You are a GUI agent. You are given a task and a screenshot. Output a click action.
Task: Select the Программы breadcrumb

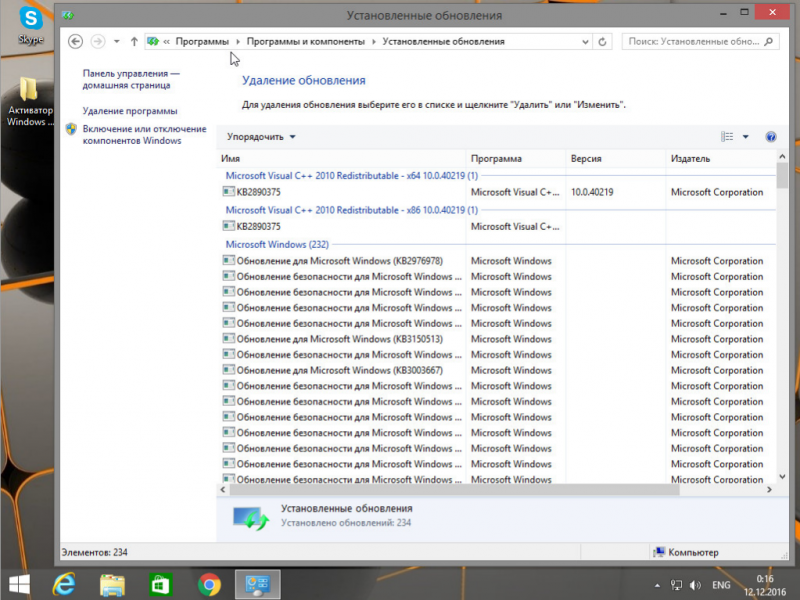[202, 41]
